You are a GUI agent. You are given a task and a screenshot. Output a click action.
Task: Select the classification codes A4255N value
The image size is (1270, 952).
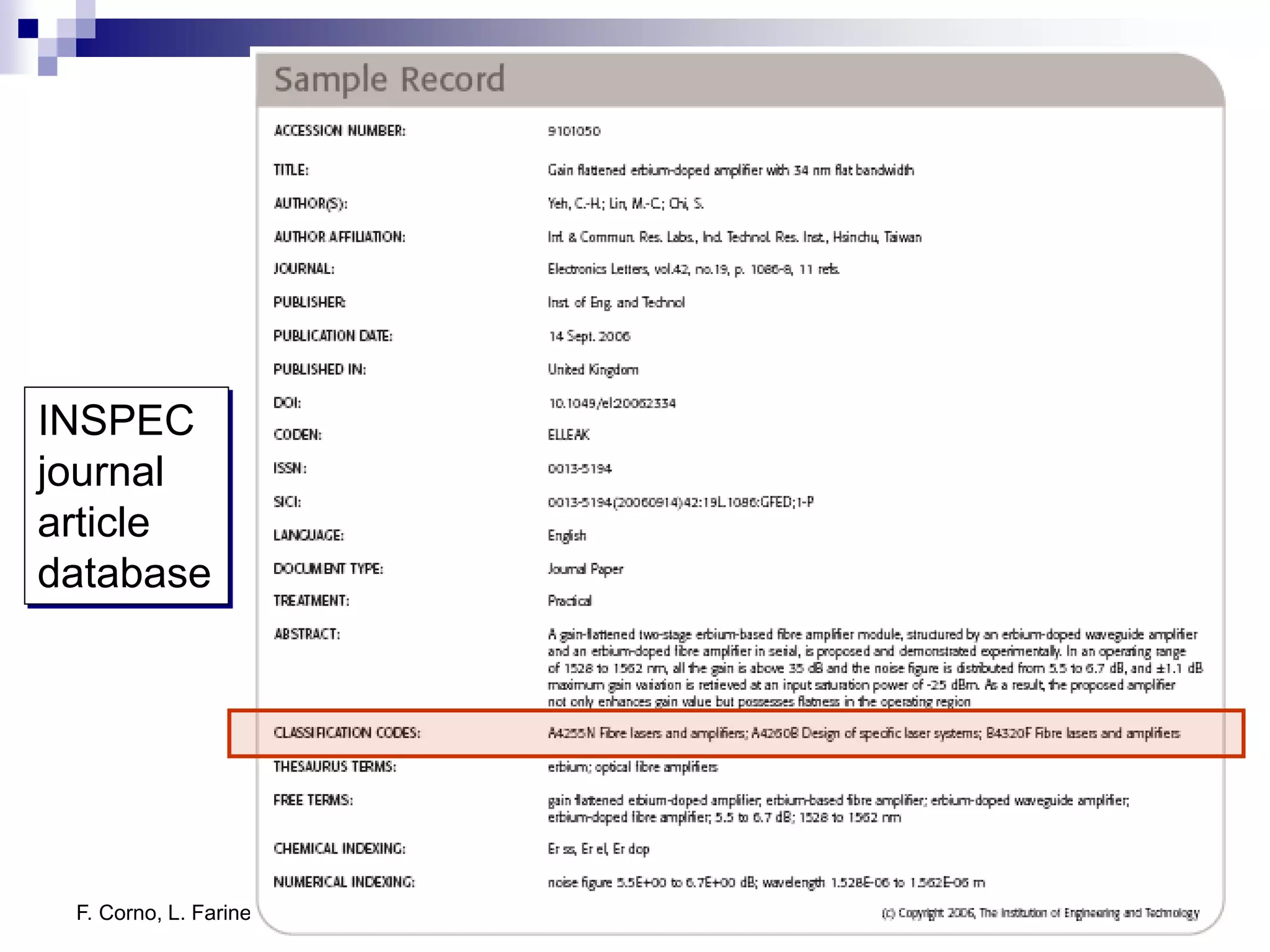864,734
